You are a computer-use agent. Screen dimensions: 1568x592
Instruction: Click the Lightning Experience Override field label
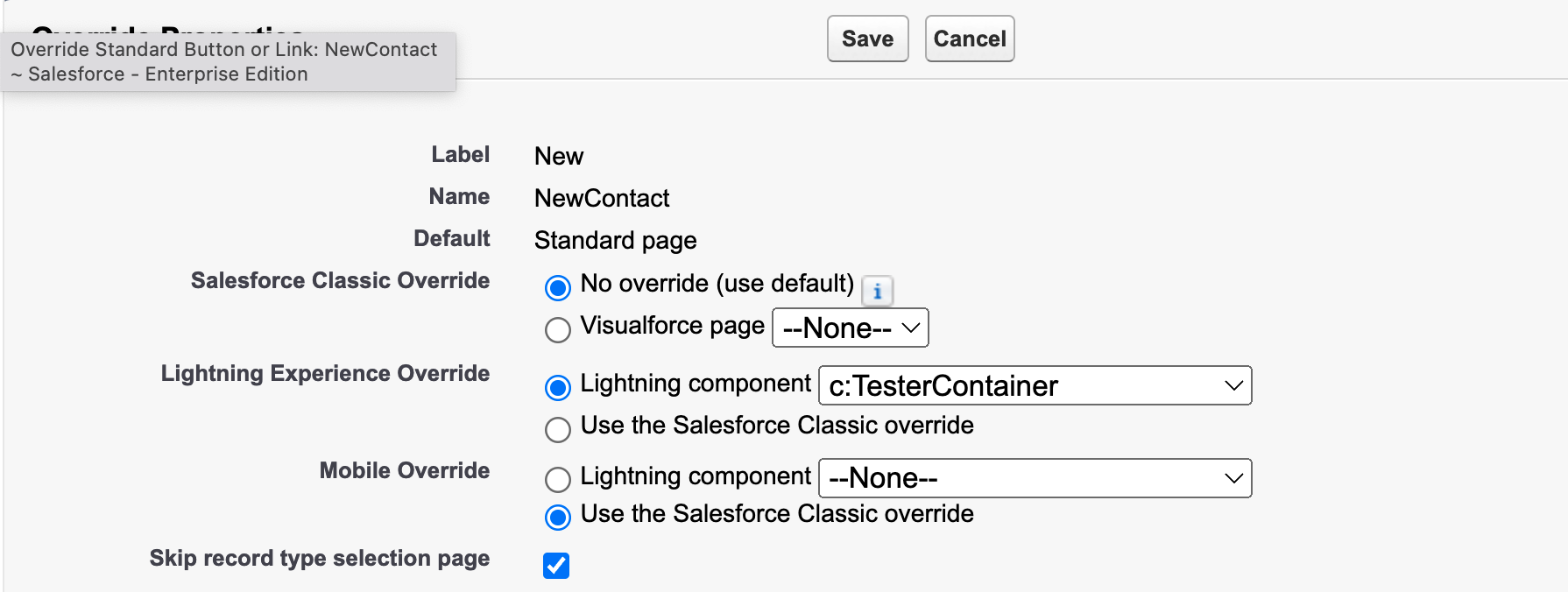tap(325, 374)
